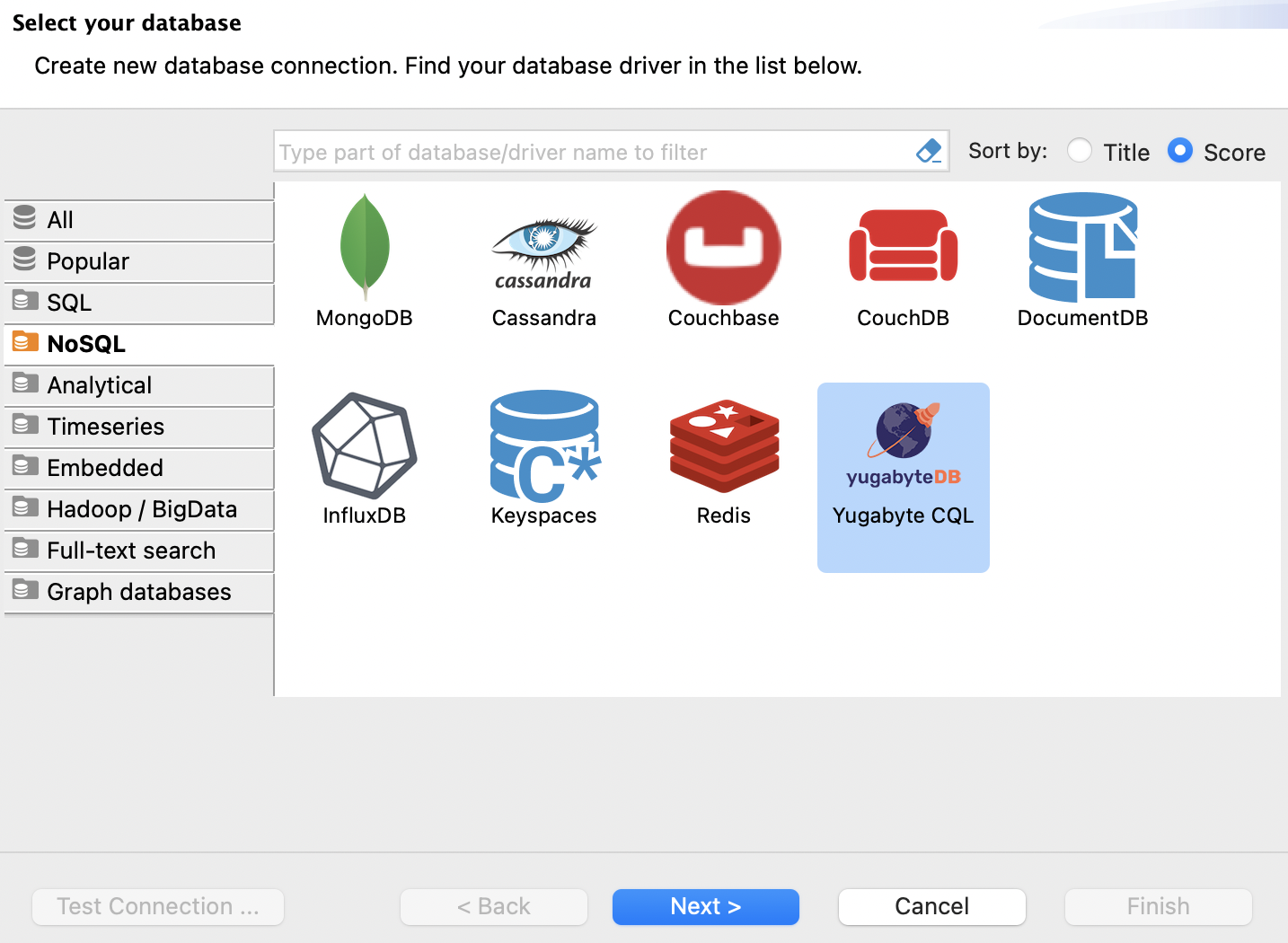Click the highlighted Yugabyte CQL driver

pos(903,476)
